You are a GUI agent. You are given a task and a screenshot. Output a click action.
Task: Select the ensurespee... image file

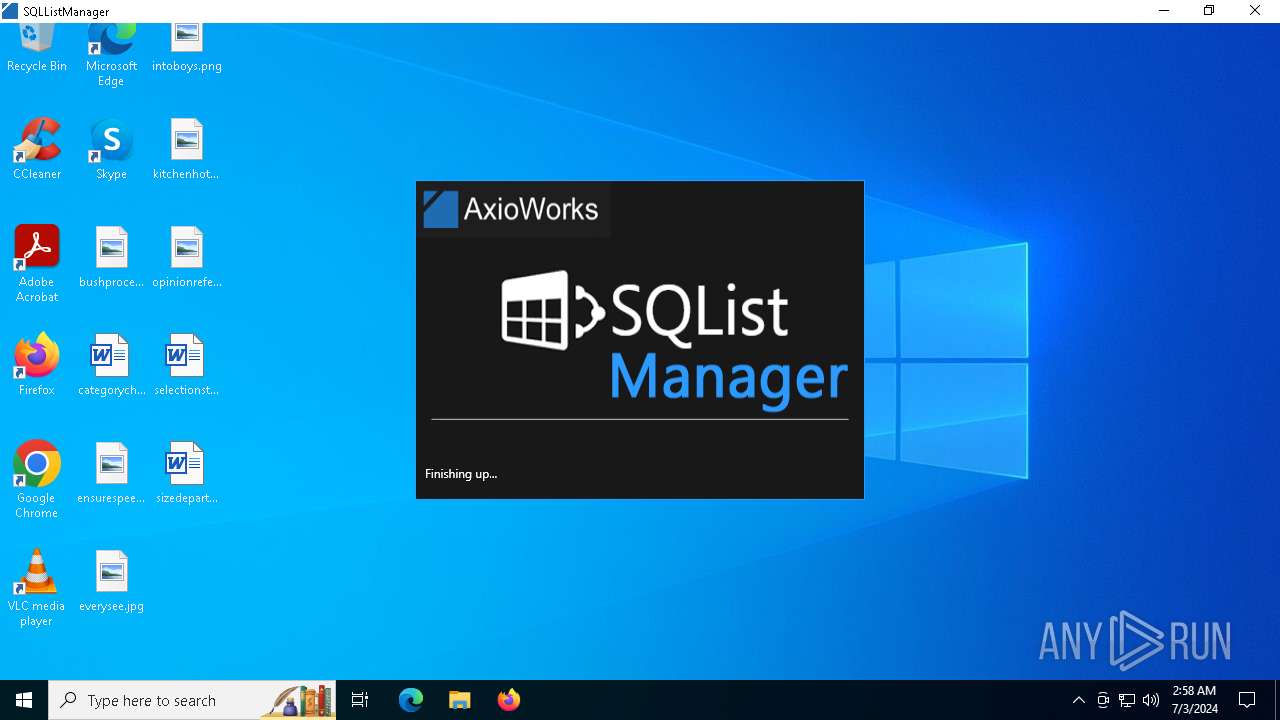(x=111, y=473)
